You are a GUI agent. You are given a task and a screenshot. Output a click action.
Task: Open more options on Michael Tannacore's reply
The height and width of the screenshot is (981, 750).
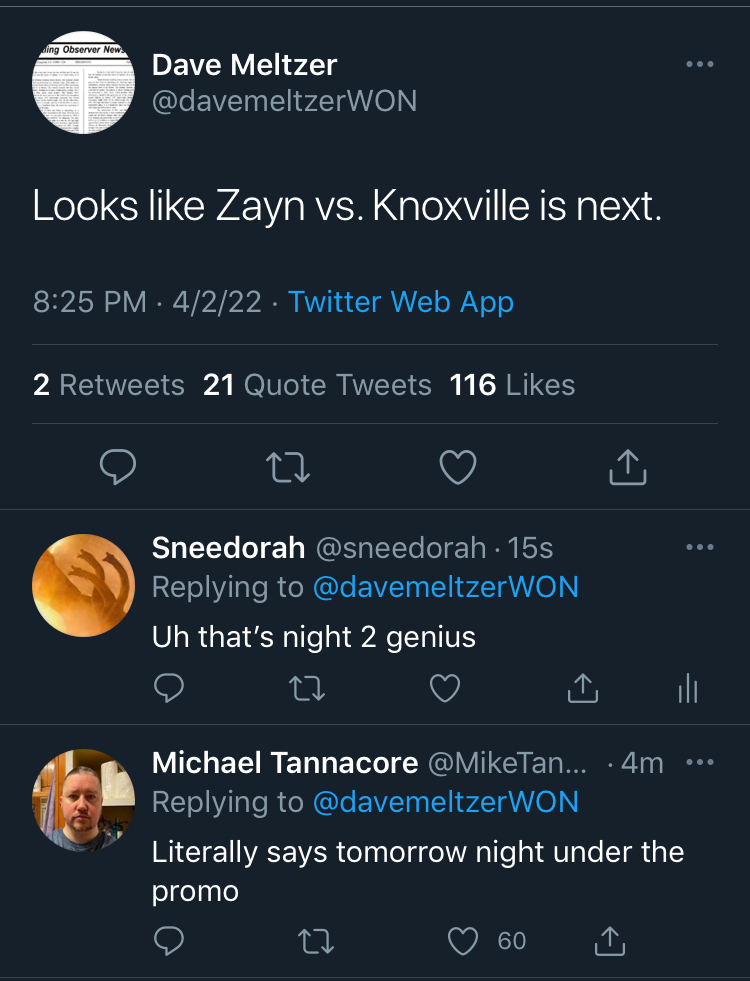[700, 762]
